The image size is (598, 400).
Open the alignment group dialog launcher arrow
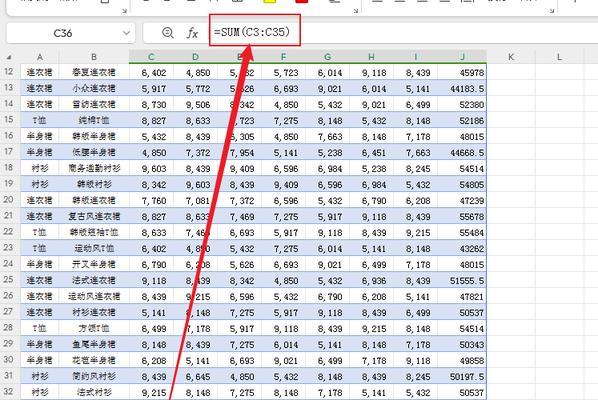[x=552, y=11]
